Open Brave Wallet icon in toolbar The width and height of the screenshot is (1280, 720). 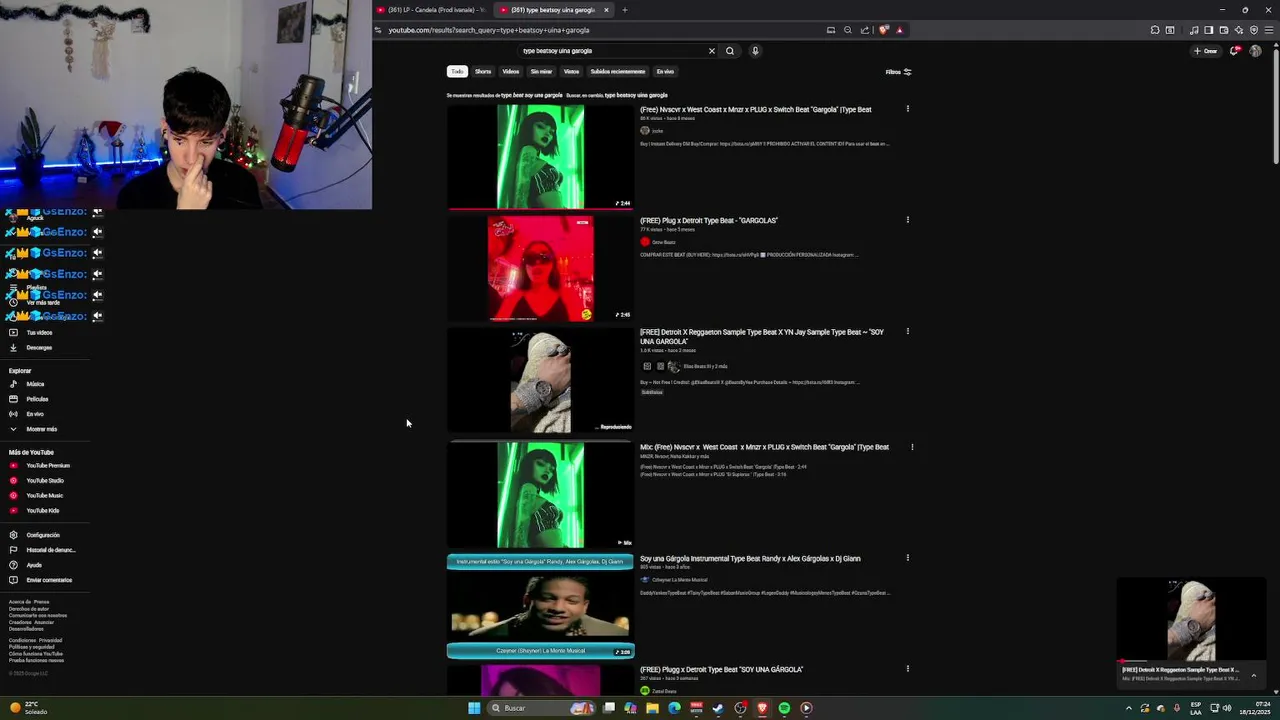pyautogui.click(x=1223, y=30)
